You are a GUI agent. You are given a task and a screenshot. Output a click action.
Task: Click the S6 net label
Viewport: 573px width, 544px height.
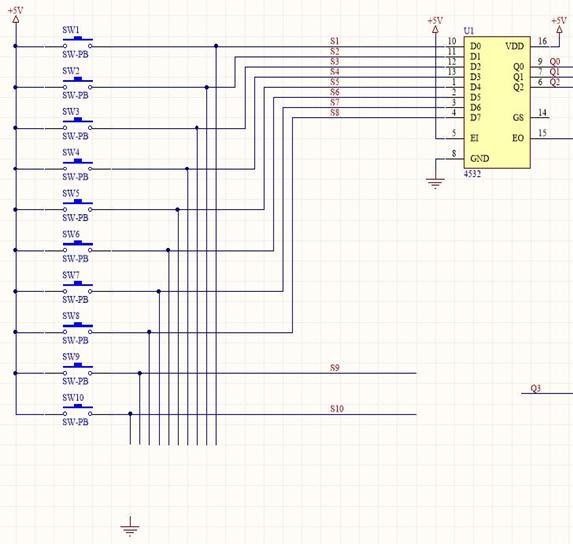[x=334, y=92]
